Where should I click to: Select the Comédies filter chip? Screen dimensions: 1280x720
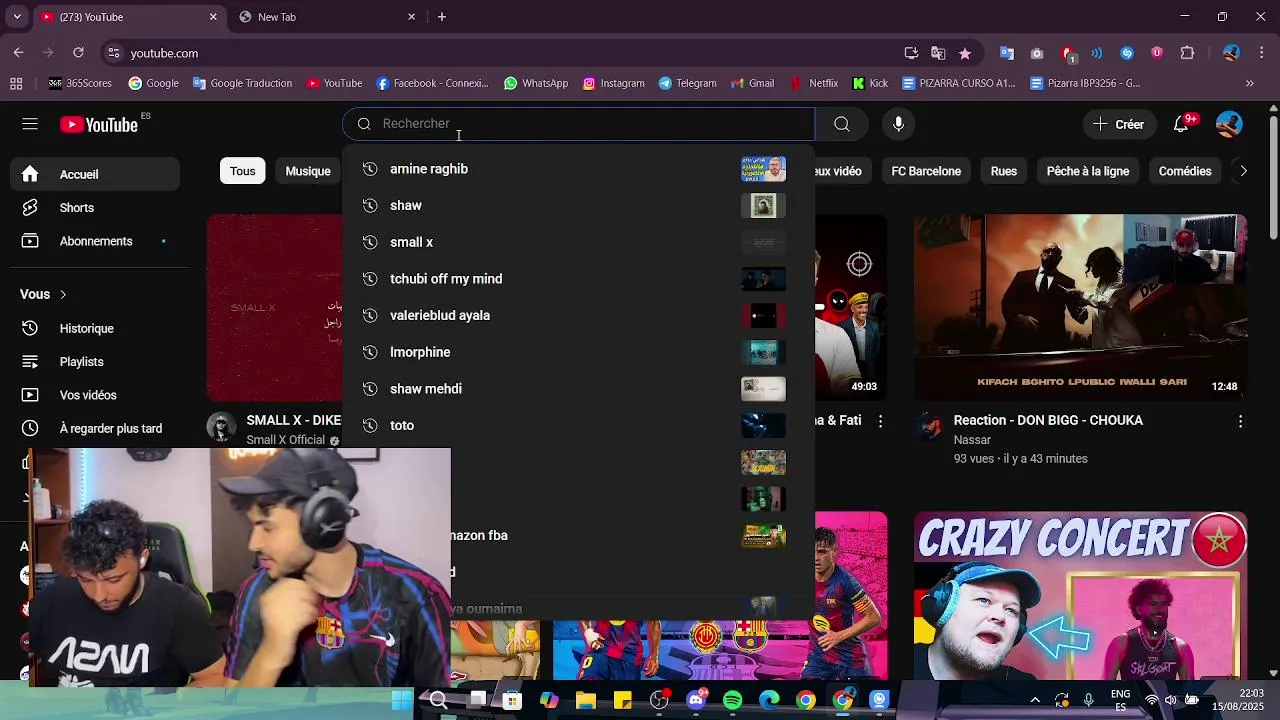tap(1185, 171)
